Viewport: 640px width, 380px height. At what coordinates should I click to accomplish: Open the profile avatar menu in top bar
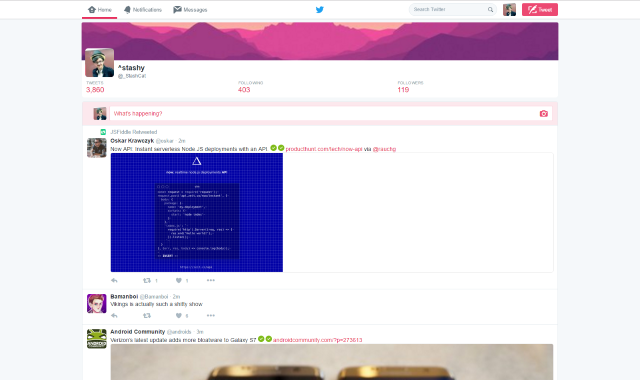pos(509,9)
